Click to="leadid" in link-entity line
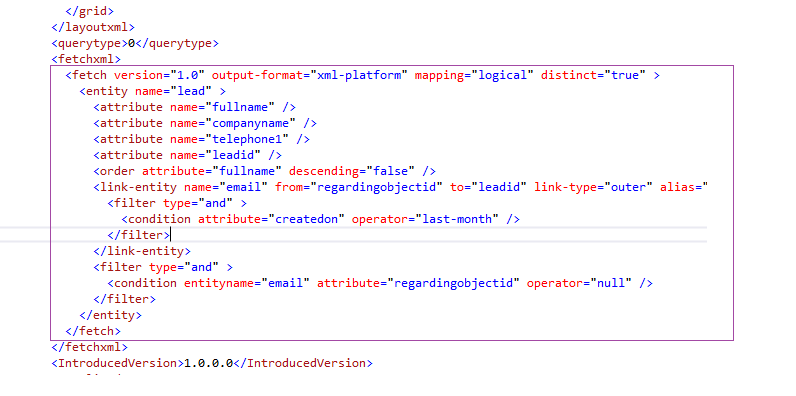This screenshot has height=396, width=796. coord(488,187)
